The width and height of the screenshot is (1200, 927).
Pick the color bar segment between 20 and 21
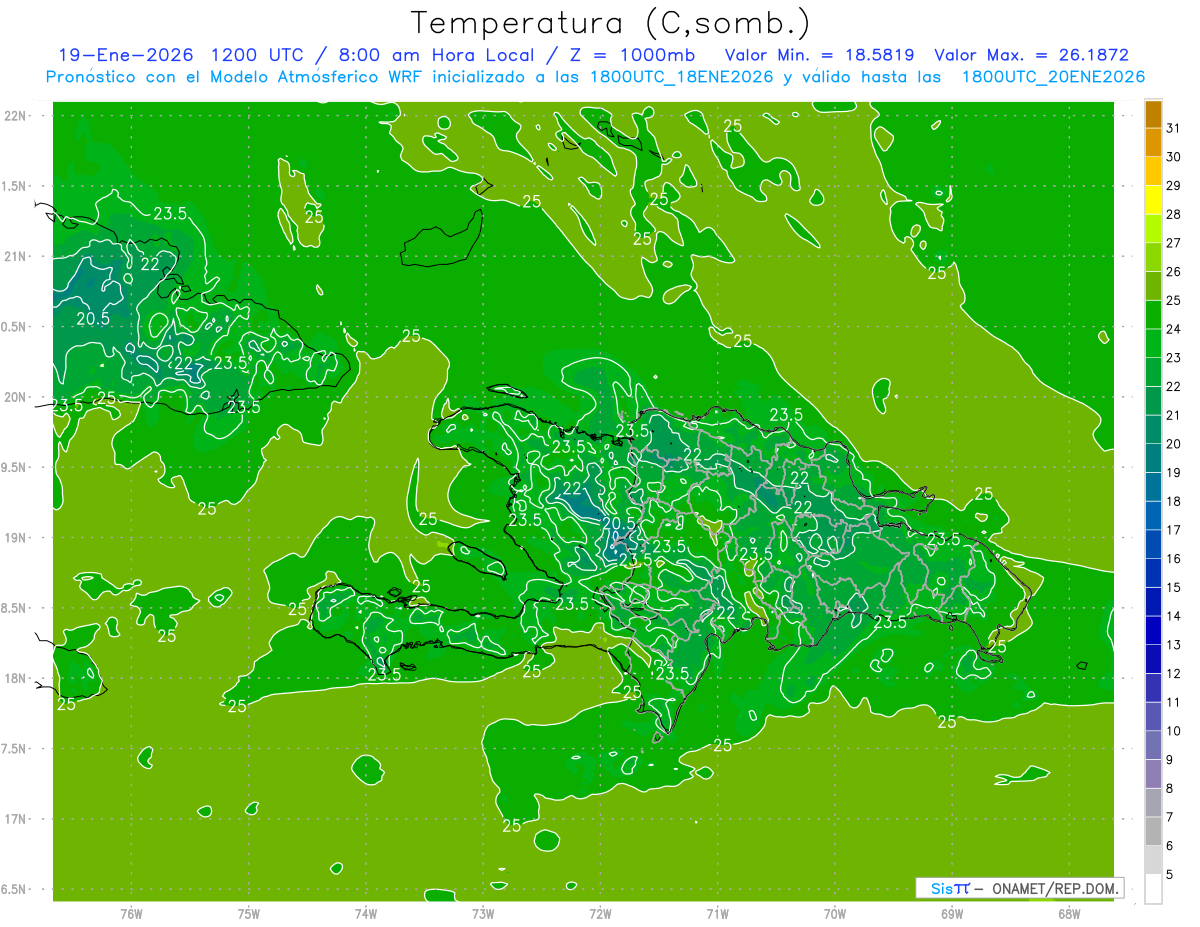pyautogui.click(x=1153, y=430)
